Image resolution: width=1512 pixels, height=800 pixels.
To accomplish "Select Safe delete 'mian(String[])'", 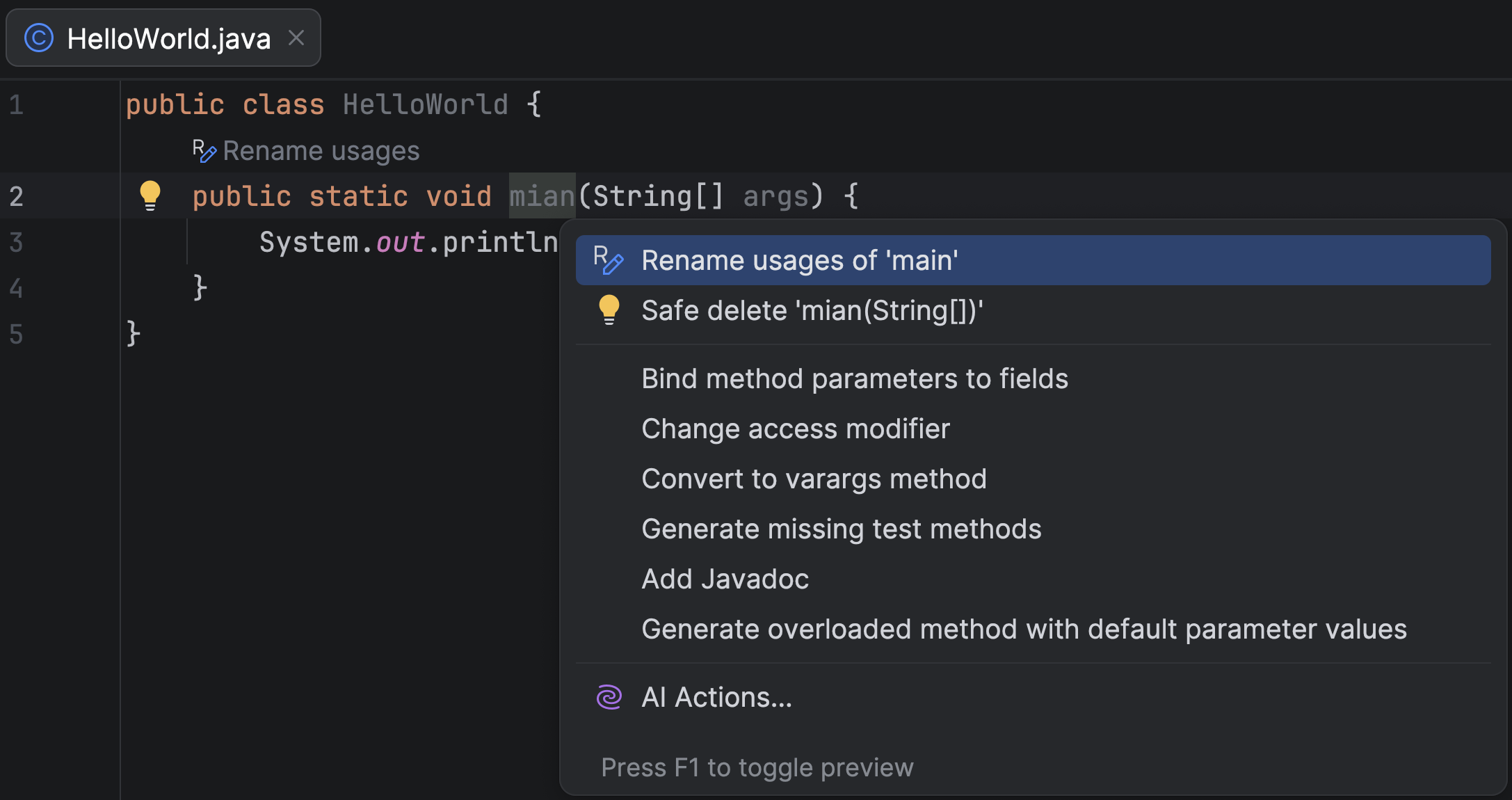I will 812,310.
